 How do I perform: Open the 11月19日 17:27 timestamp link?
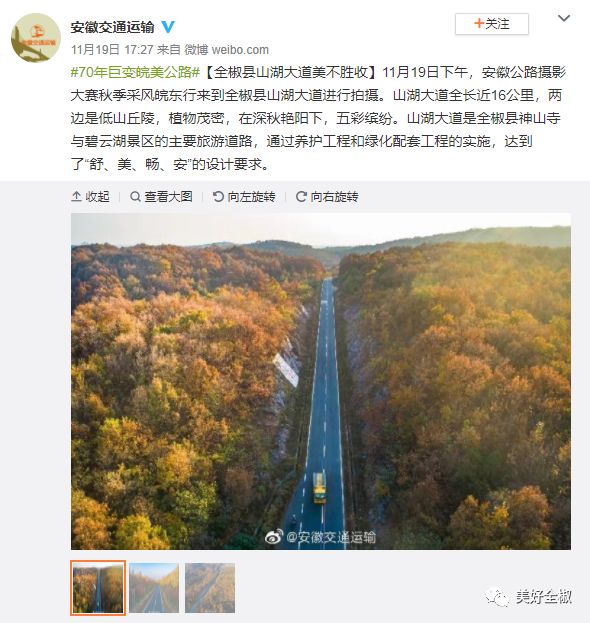(112, 50)
